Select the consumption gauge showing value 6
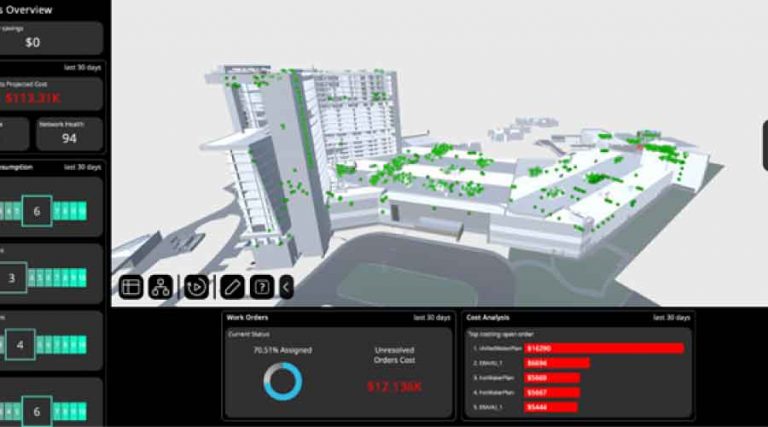Screen dimensions: 768x427 click(37, 212)
